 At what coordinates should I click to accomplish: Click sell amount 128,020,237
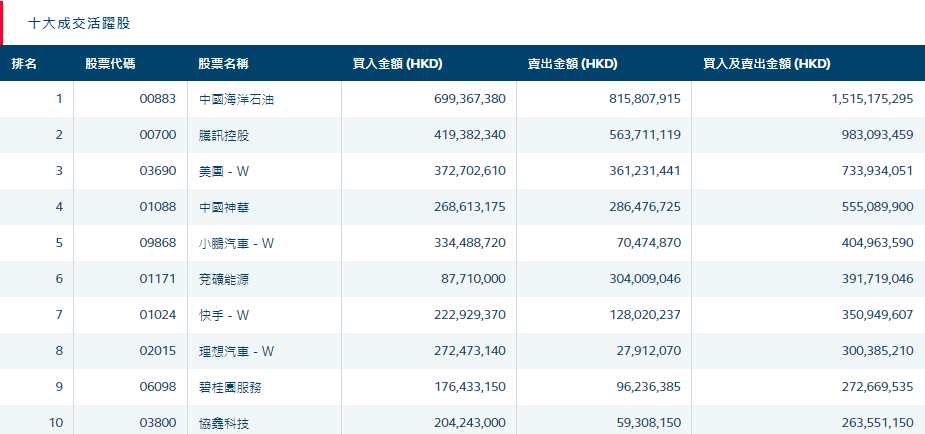point(645,315)
